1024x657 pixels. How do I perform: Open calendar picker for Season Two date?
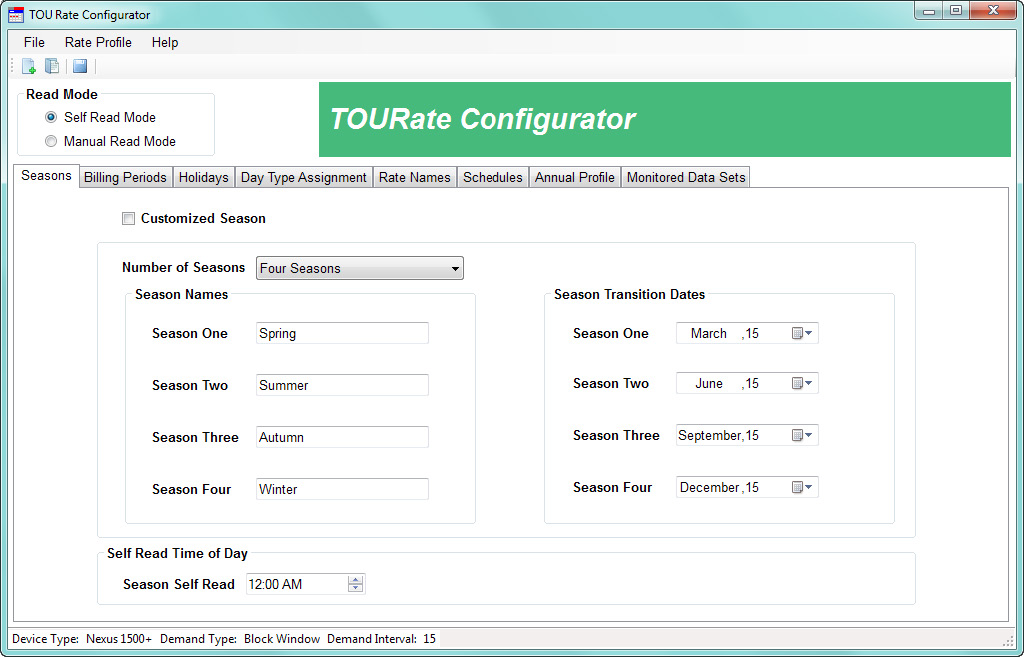click(802, 383)
